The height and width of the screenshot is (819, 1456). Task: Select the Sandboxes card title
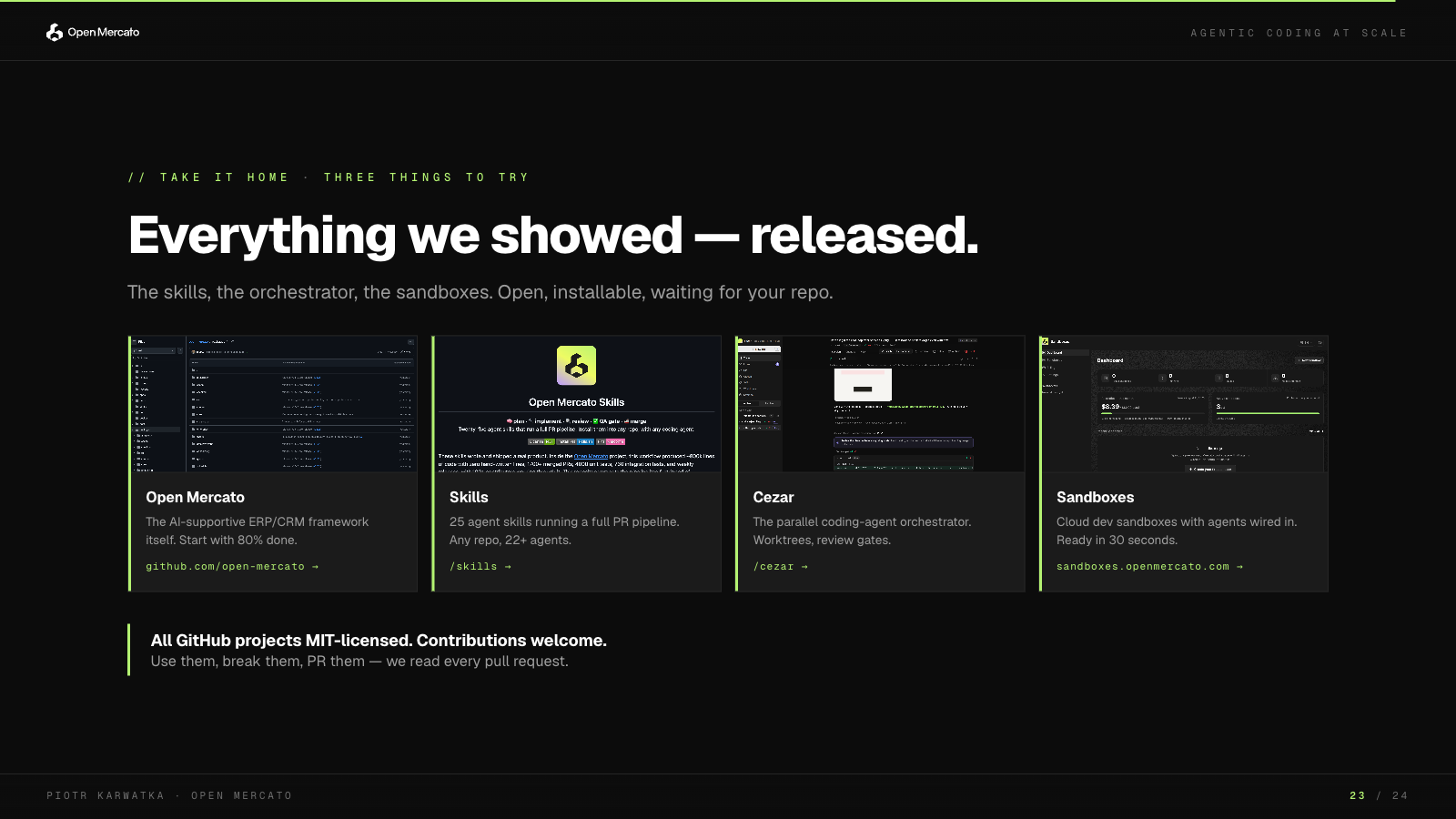point(1095,497)
